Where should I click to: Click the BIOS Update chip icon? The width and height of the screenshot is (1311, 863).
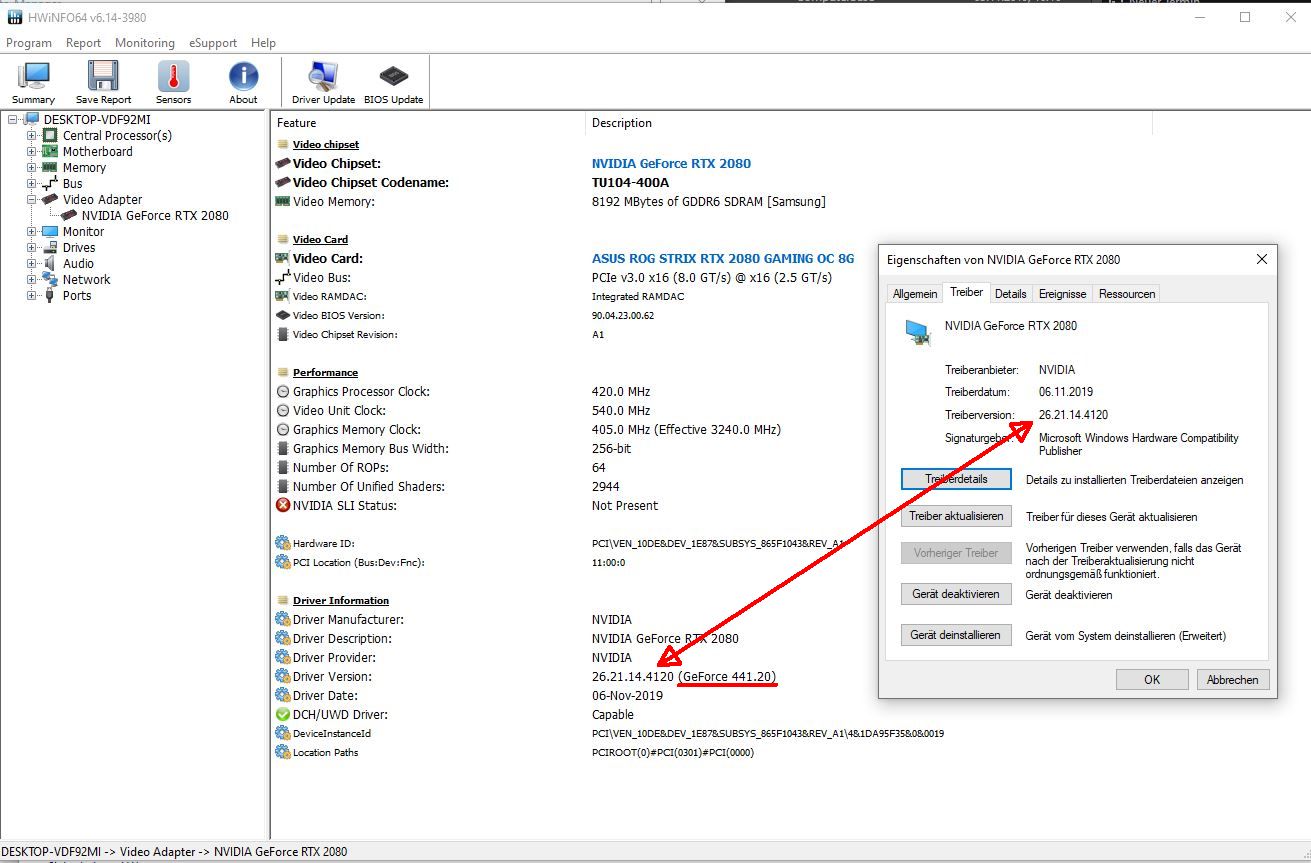393,82
